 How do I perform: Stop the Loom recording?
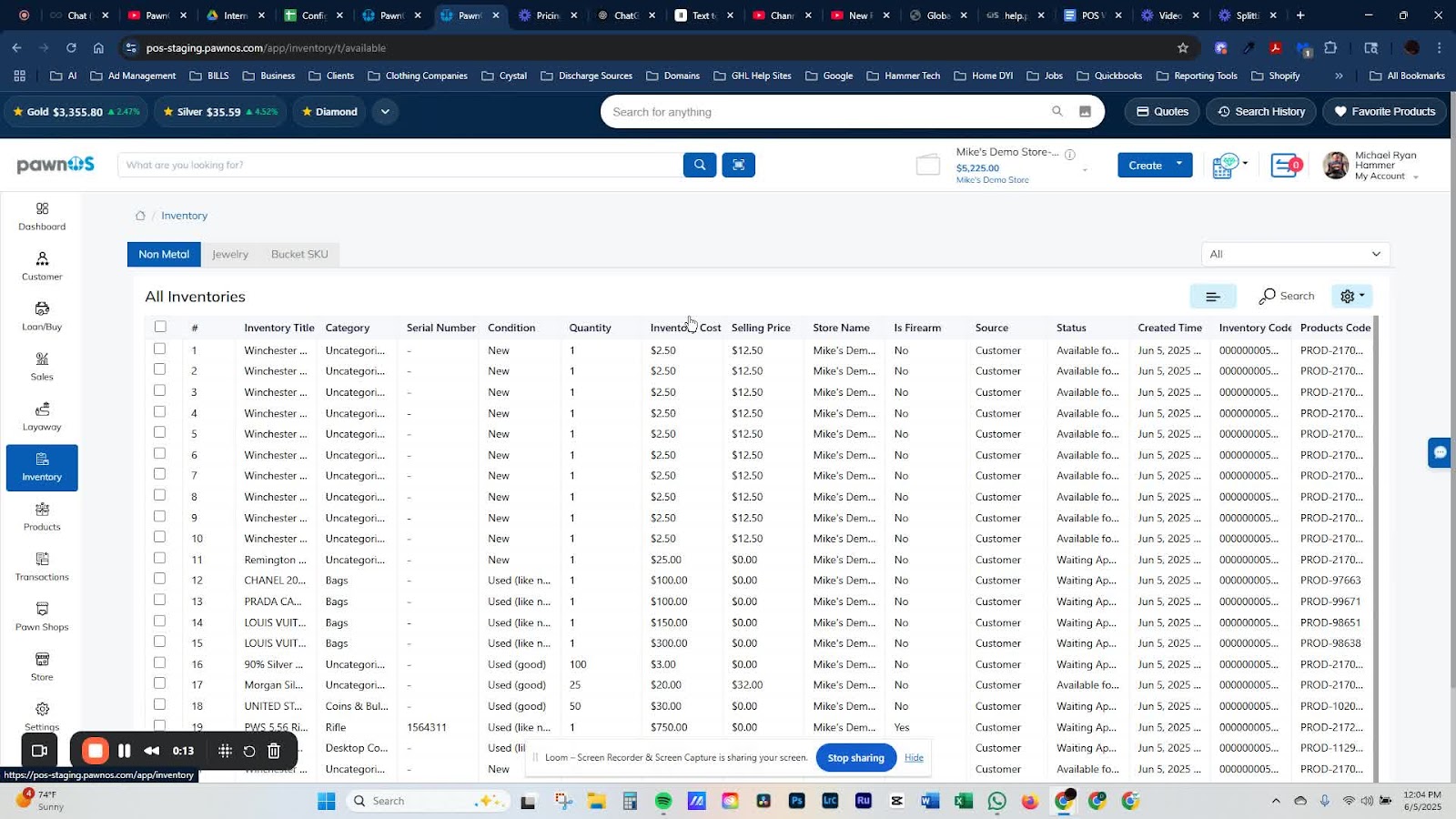coord(95,751)
